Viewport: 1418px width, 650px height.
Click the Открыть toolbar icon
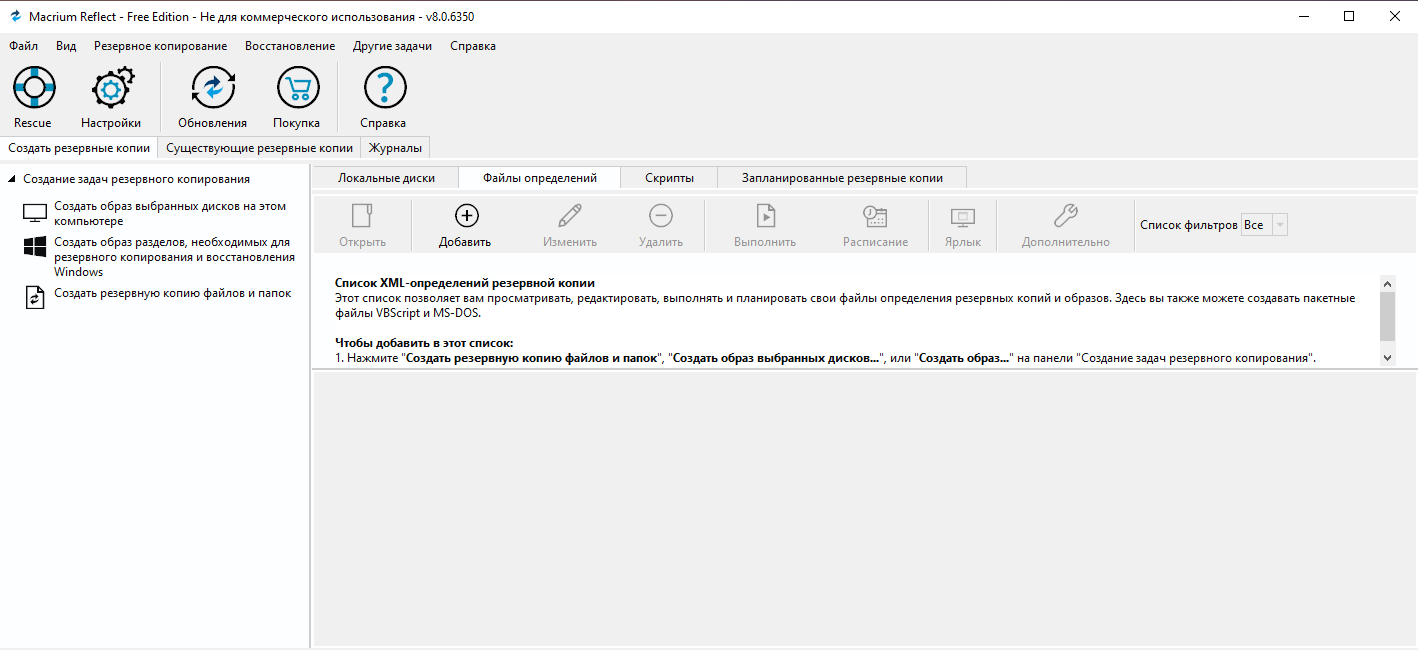click(362, 215)
